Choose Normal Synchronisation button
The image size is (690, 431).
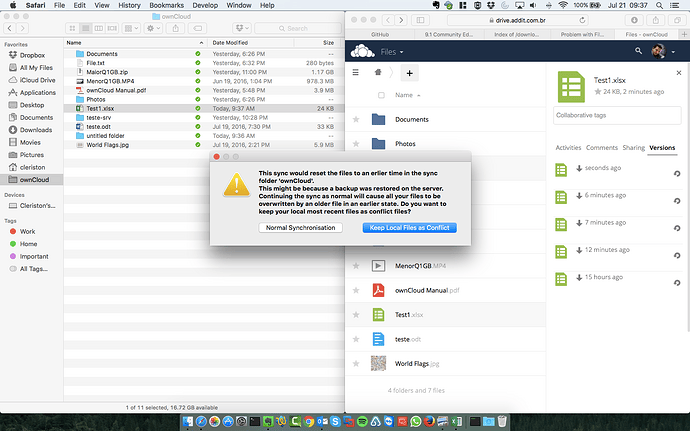tap(300, 228)
